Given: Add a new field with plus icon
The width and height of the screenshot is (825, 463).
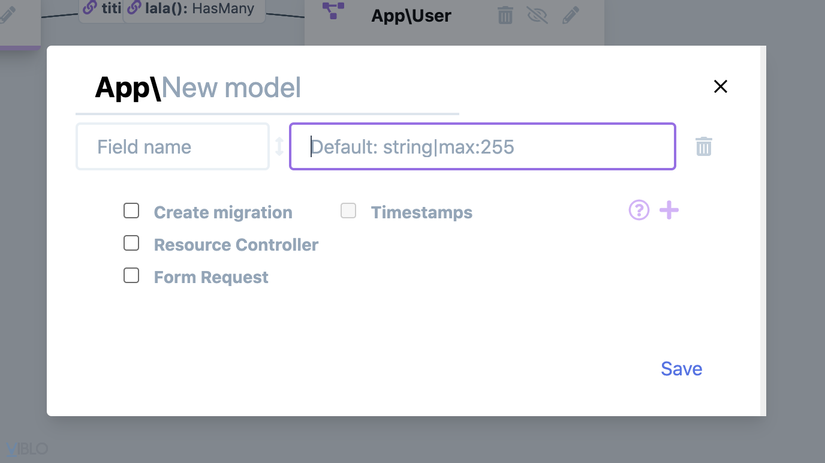Looking at the screenshot, I should coord(669,210).
